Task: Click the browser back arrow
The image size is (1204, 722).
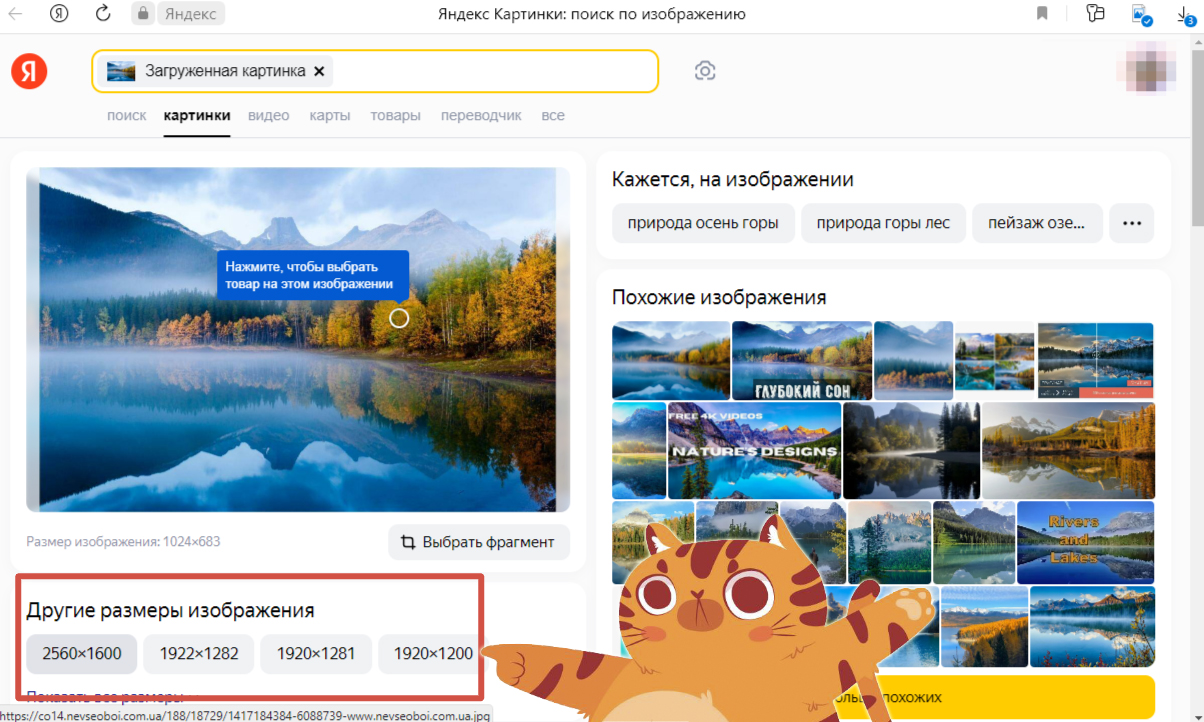Action: click(x=17, y=14)
